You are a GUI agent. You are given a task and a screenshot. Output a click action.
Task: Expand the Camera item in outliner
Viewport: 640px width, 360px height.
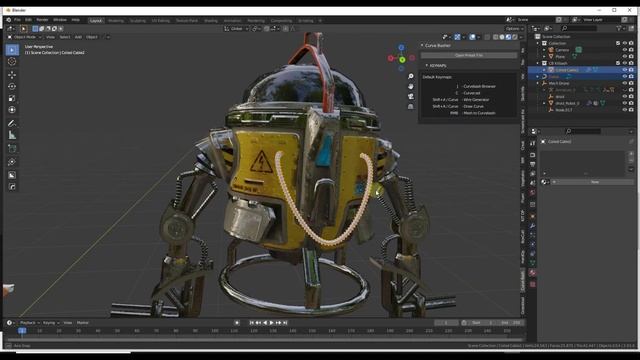(544, 50)
